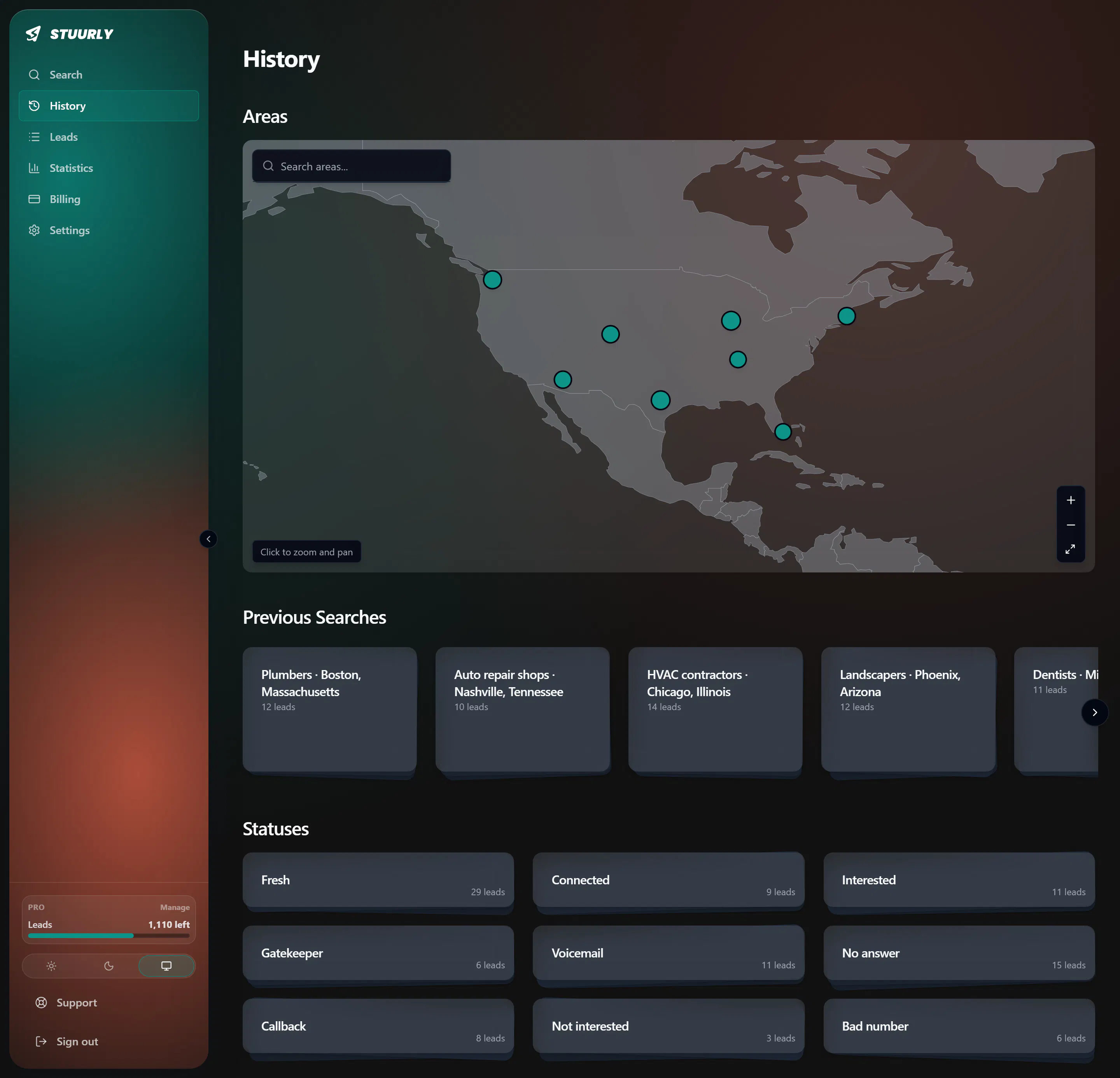Zoom in on the map

tap(1071, 500)
